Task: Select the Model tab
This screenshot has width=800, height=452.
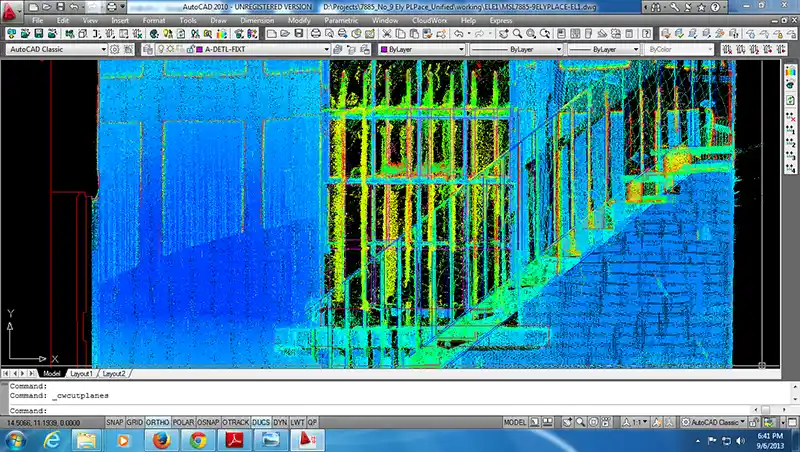Action: tap(52, 373)
